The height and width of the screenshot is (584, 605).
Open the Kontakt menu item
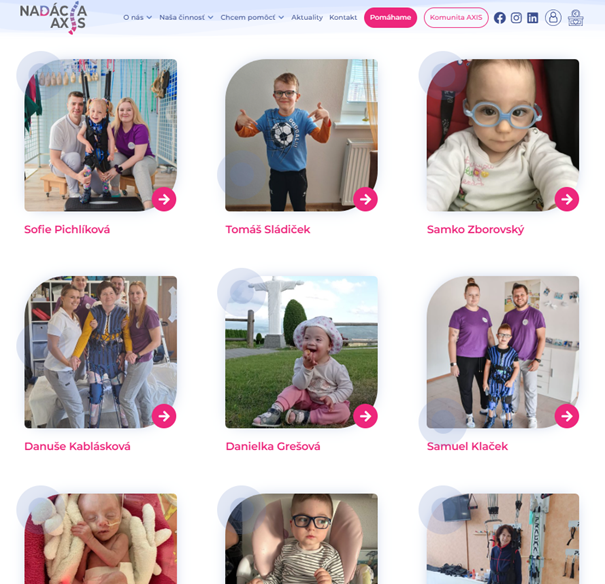click(343, 17)
